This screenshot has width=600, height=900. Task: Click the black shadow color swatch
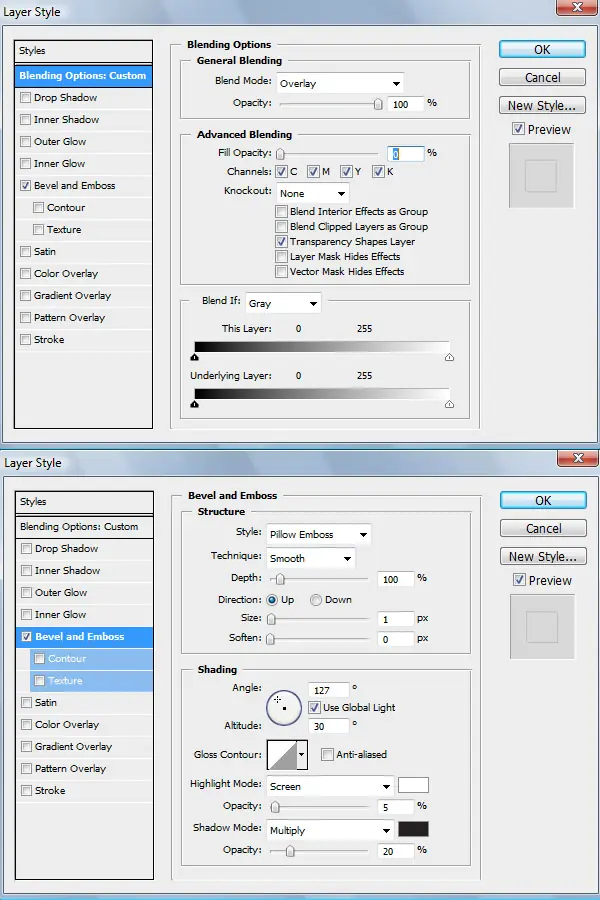(x=413, y=829)
